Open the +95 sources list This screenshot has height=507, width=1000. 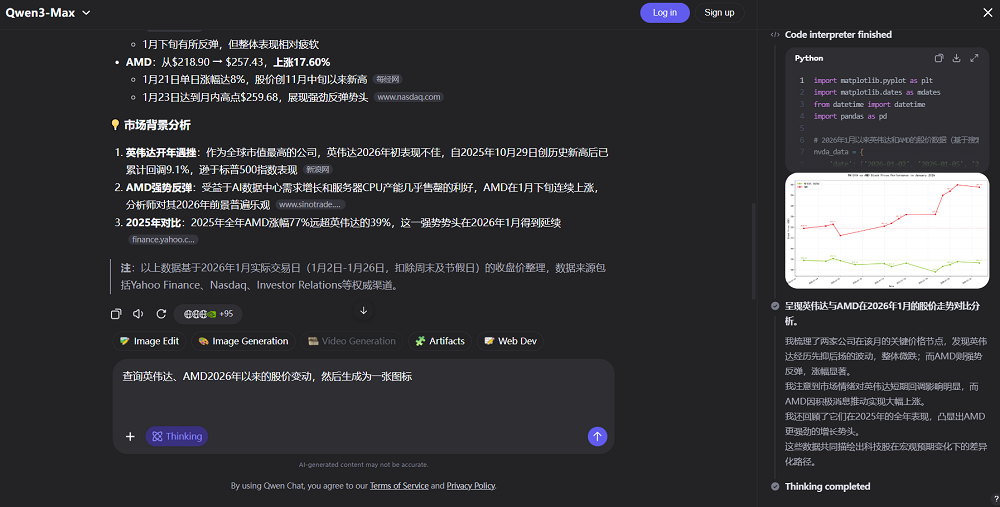[208, 314]
